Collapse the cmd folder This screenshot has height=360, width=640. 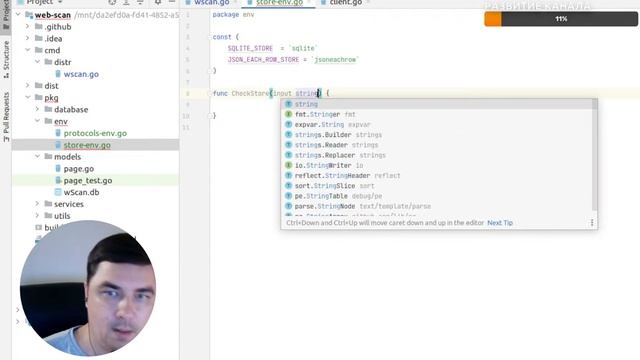[x=27, y=50]
